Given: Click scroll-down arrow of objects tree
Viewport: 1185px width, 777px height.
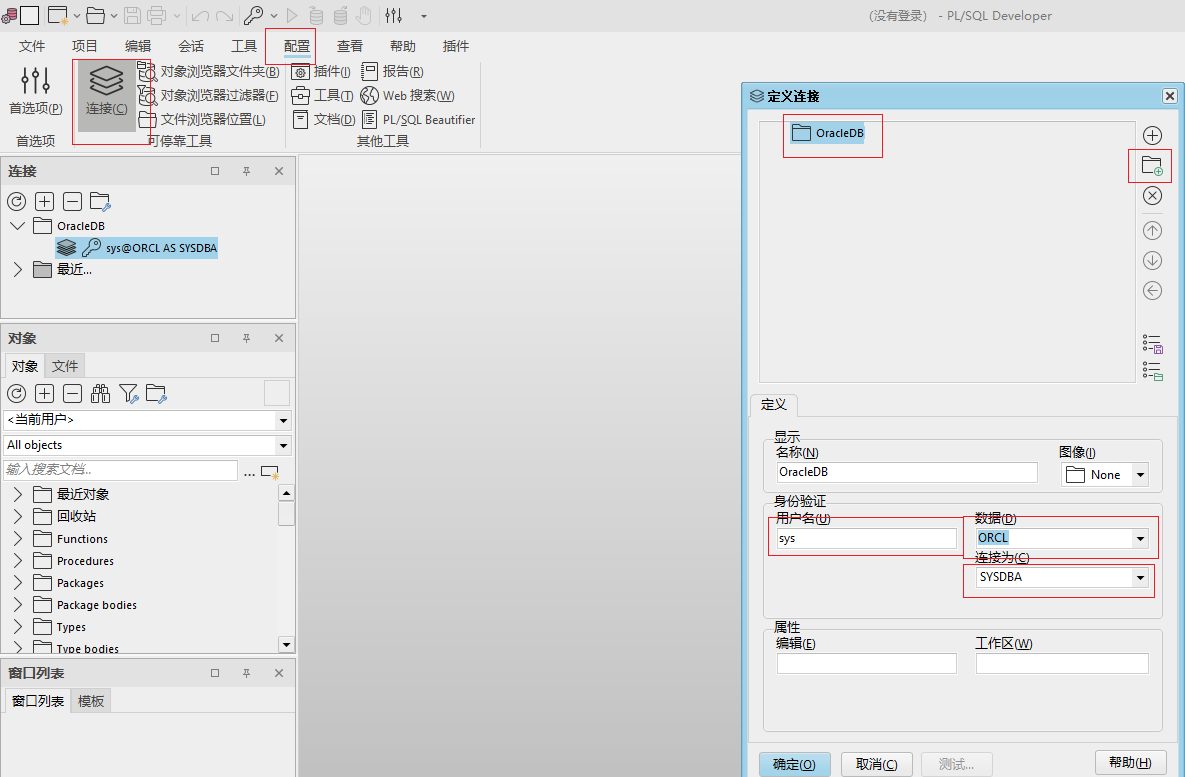Looking at the screenshot, I should 286,645.
